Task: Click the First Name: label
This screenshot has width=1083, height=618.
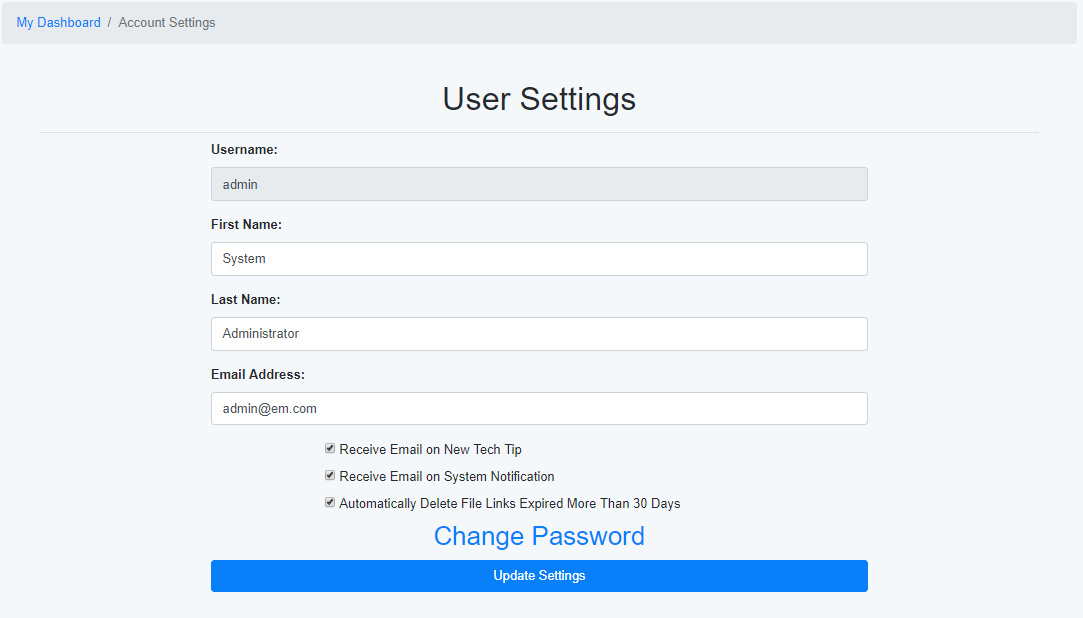Action: (x=246, y=224)
